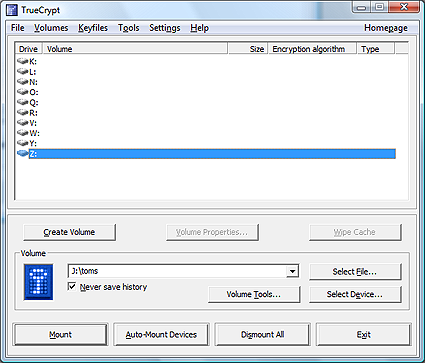Select the W: drive letter text
This screenshot has width=425, height=363.
pos(34,133)
